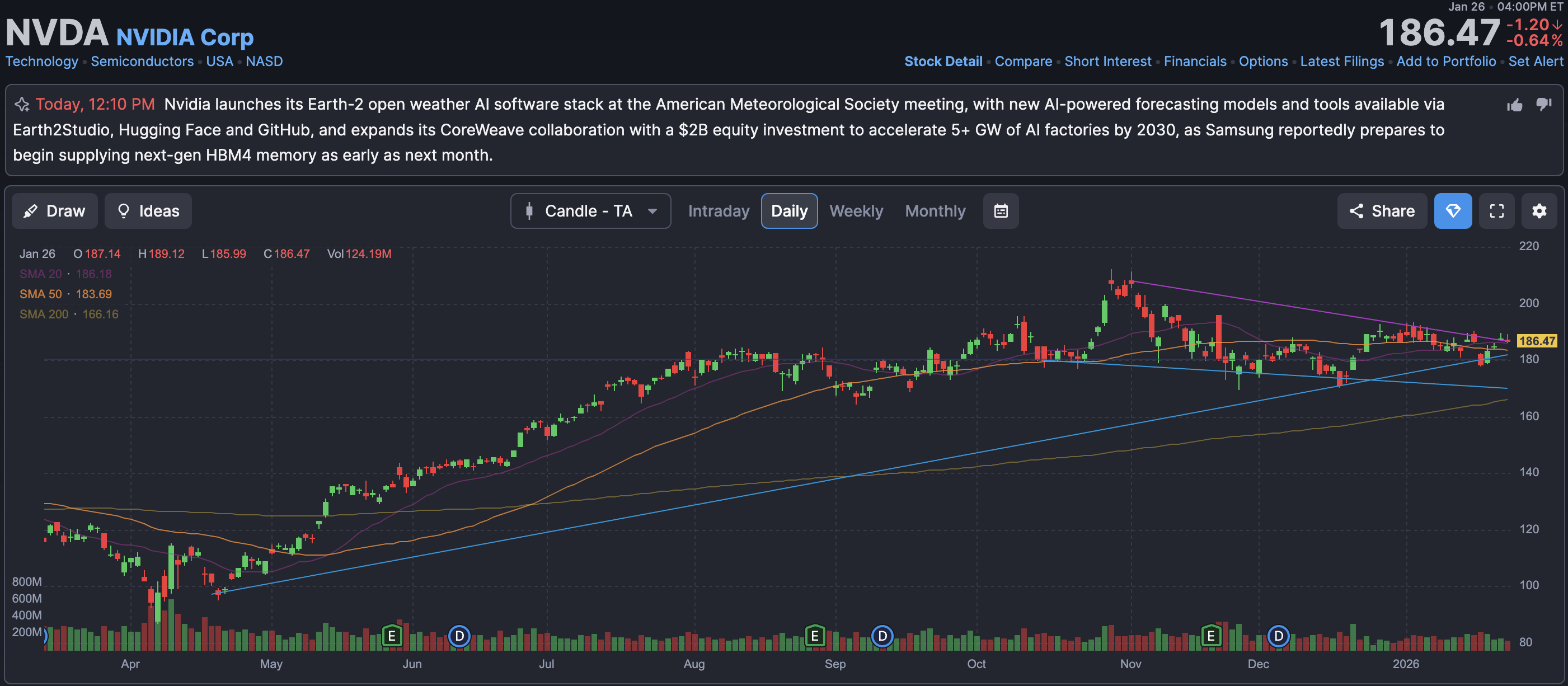Switch to Weekly timeframe

pos(856,211)
